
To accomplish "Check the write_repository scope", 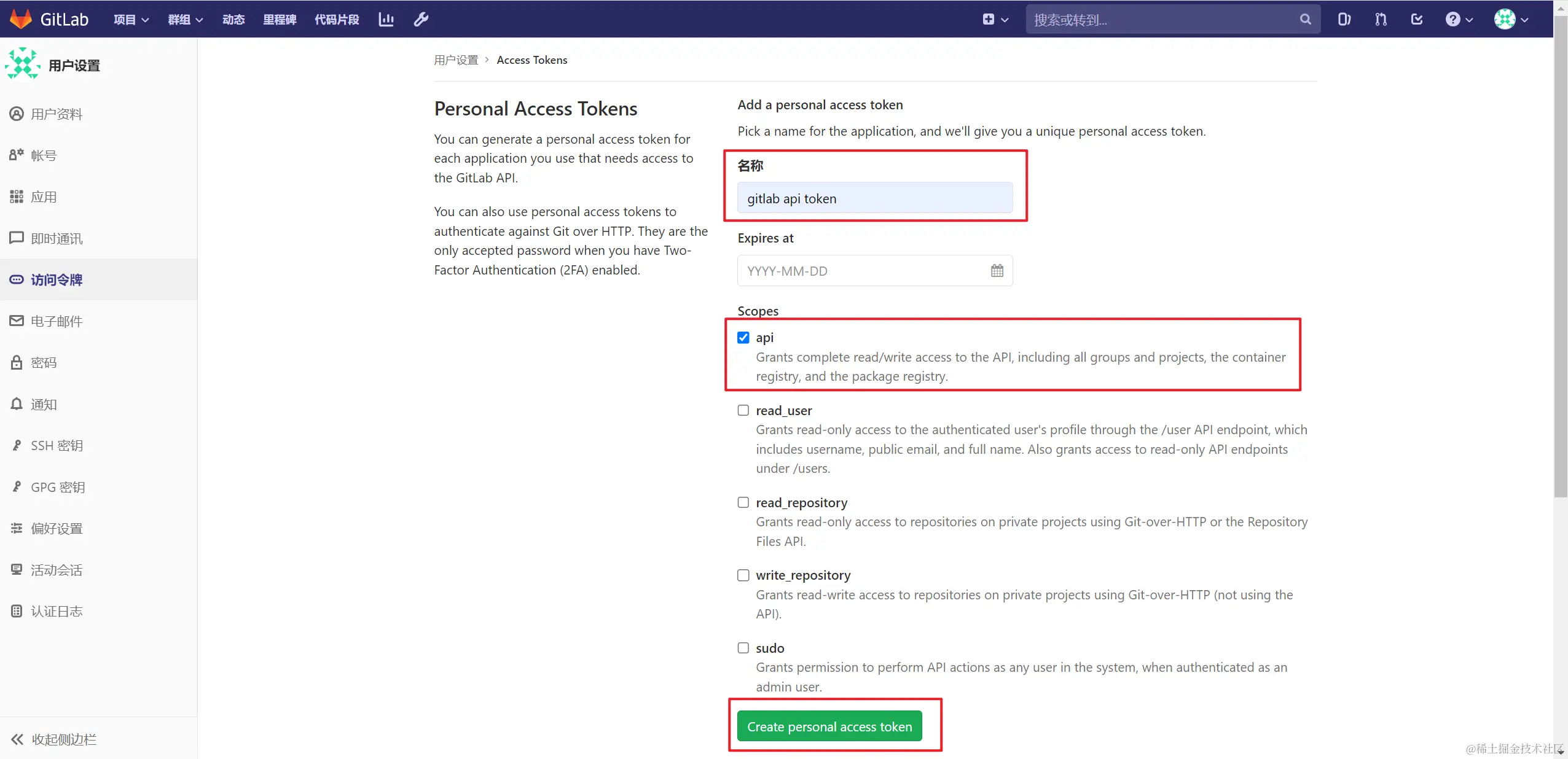I will (x=743, y=575).
